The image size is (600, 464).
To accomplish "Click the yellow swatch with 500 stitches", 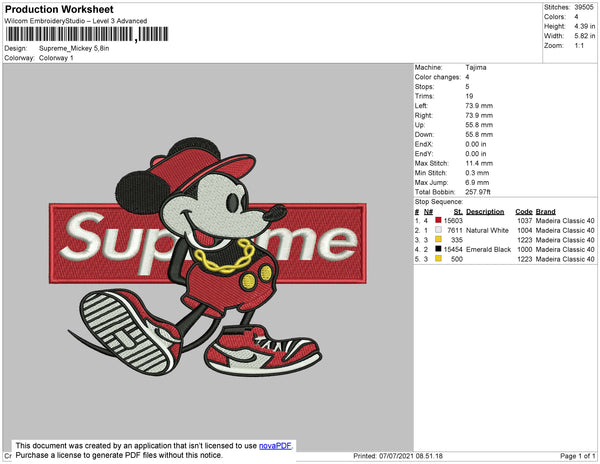I will [438, 259].
